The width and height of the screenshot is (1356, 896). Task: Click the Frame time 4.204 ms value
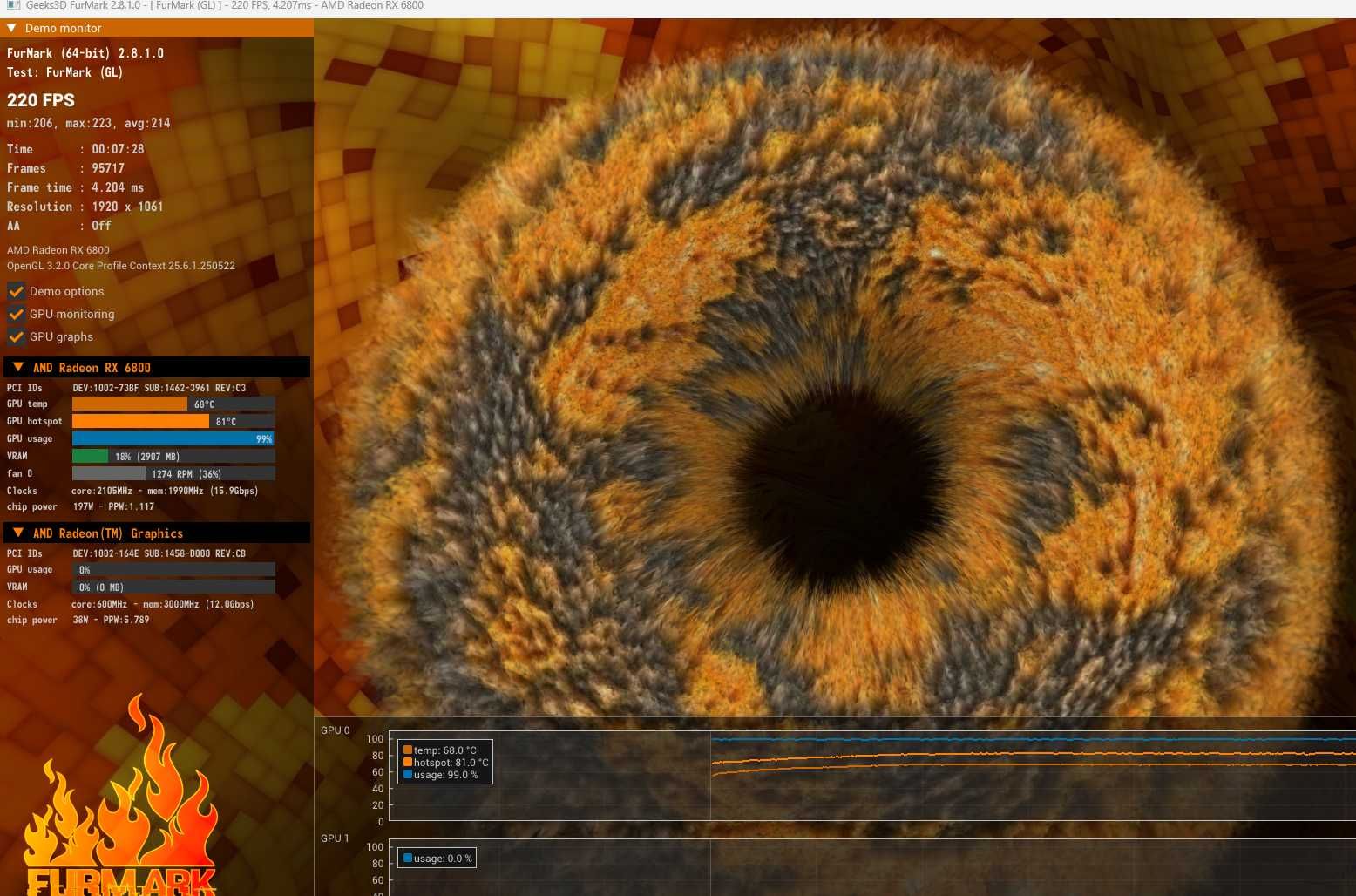118,187
